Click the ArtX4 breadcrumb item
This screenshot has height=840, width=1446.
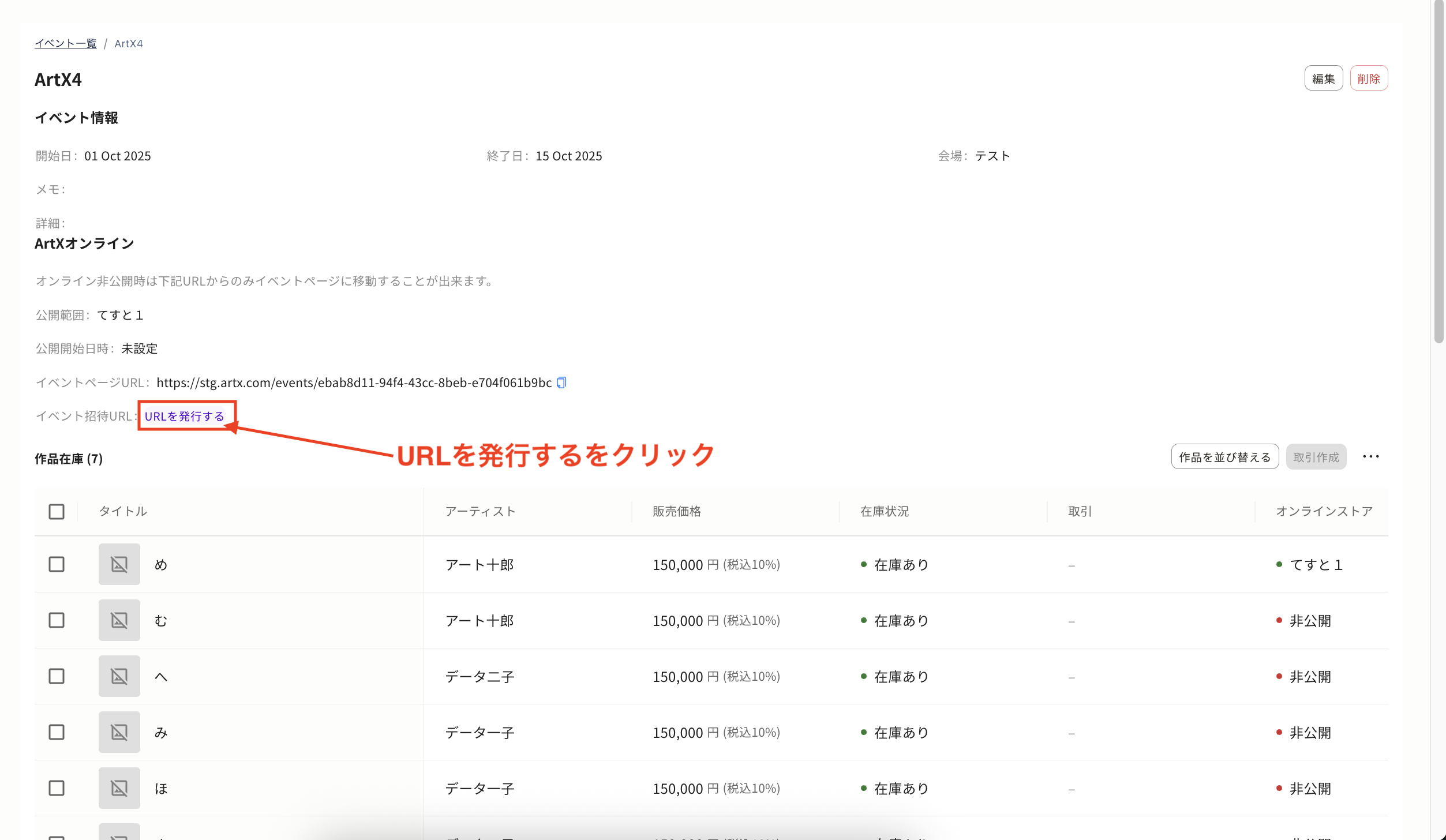tap(129, 43)
